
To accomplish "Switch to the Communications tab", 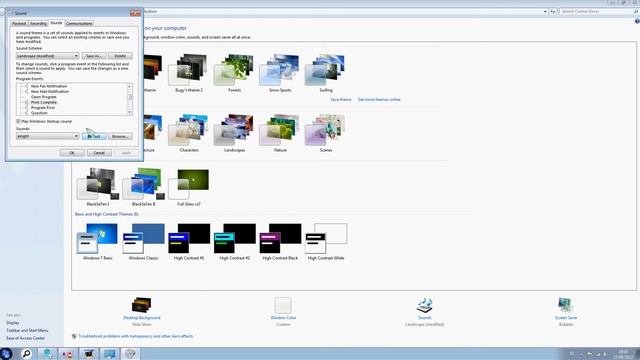I will [x=79, y=24].
